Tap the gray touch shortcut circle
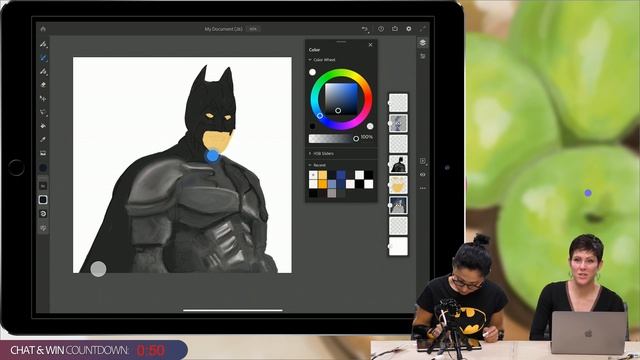 (98, 269)
